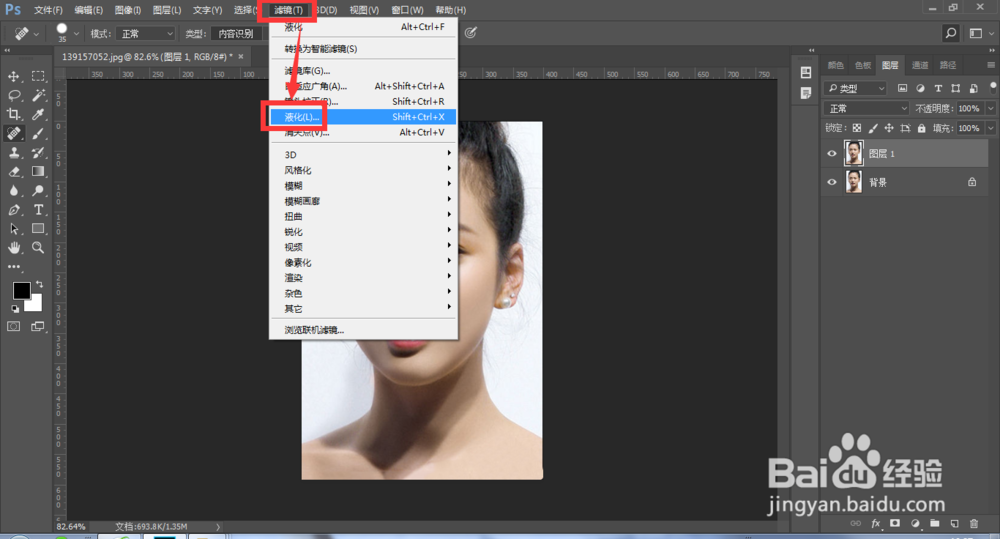Image resolution: width=1000 pixels, height=539 pixels.
Task: Expand the 风格化 submenu
Action: coord(363,170)
